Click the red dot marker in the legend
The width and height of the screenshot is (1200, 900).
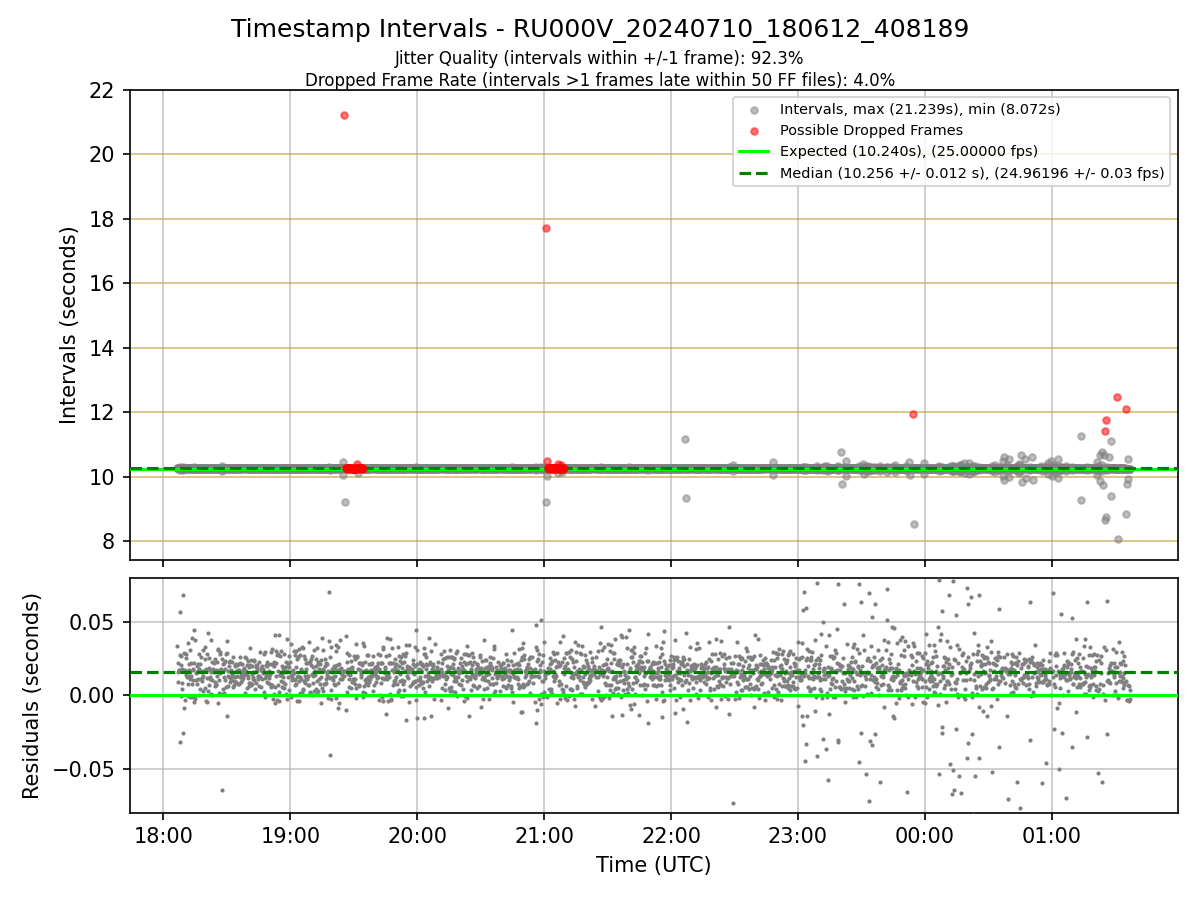tap(755, 131)
